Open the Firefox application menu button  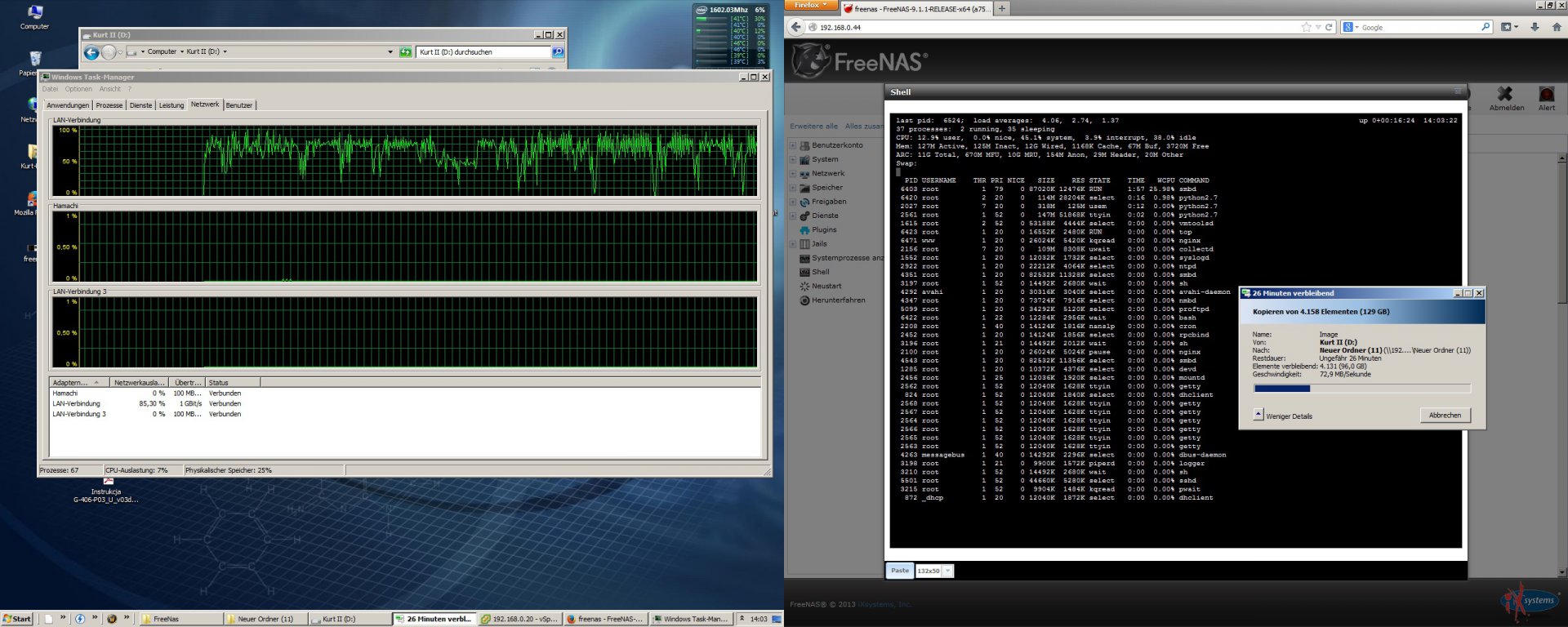(812, 5)
